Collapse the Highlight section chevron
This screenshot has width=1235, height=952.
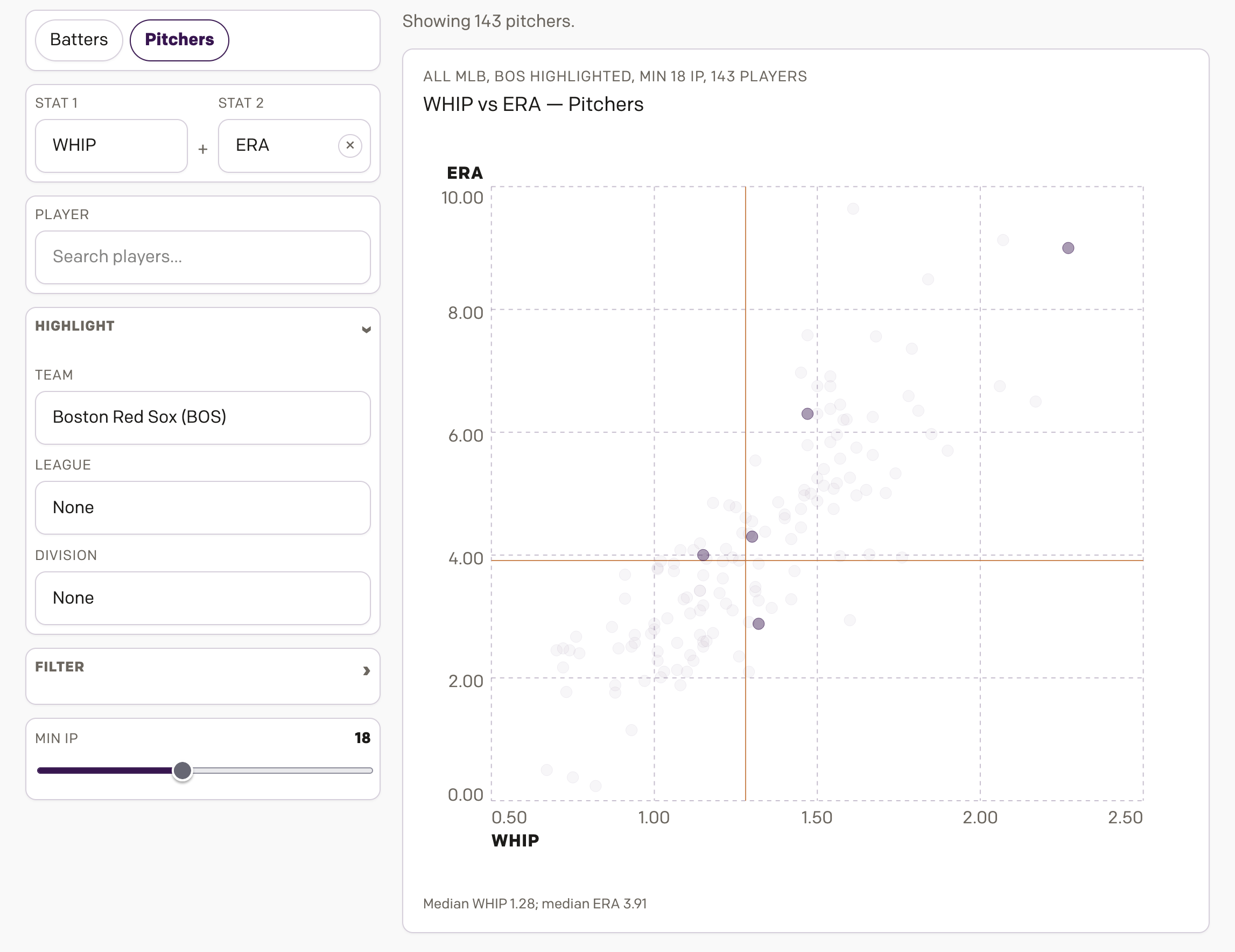tap(366, 329)
